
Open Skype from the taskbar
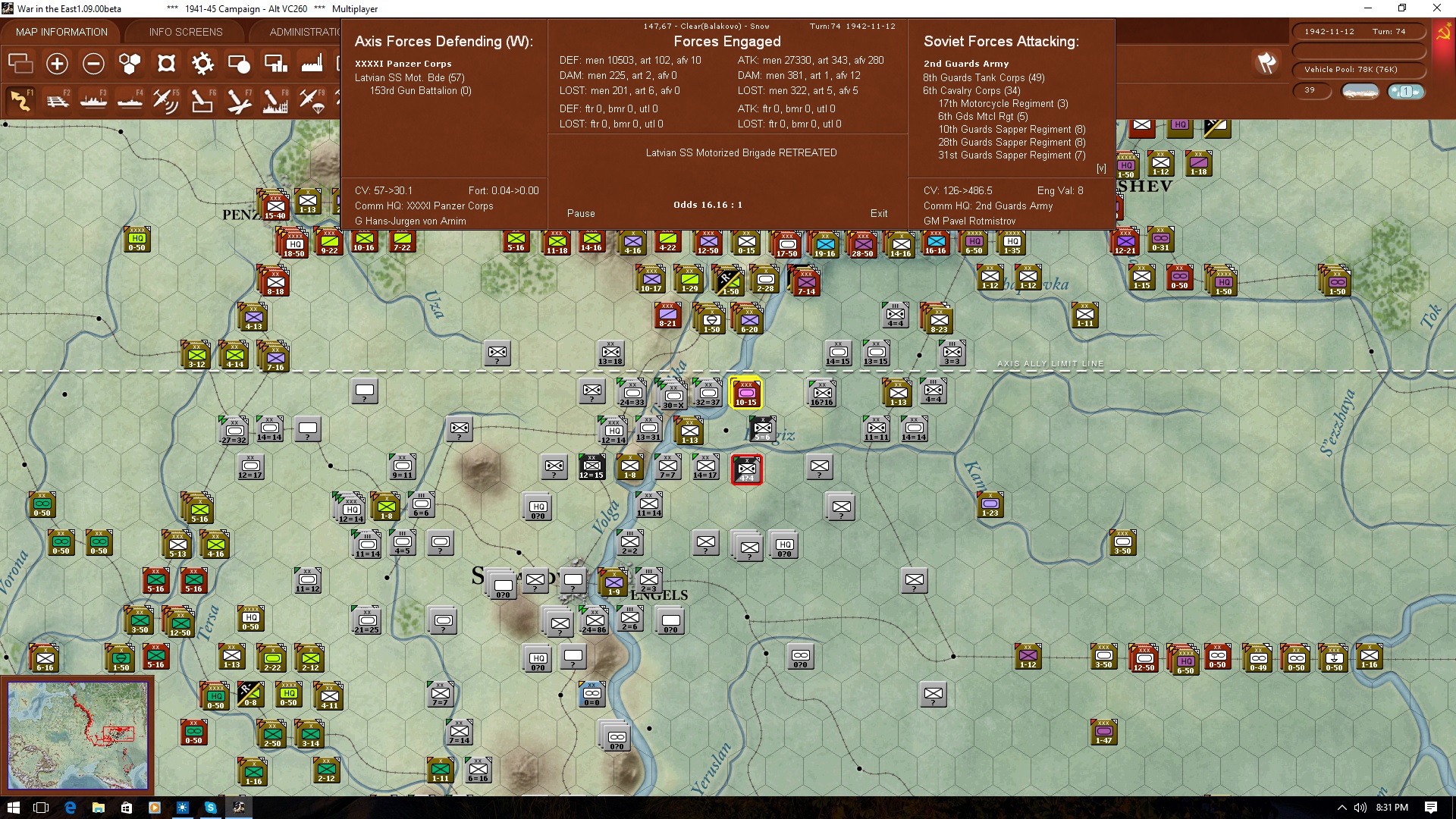(x=210, y=808)
